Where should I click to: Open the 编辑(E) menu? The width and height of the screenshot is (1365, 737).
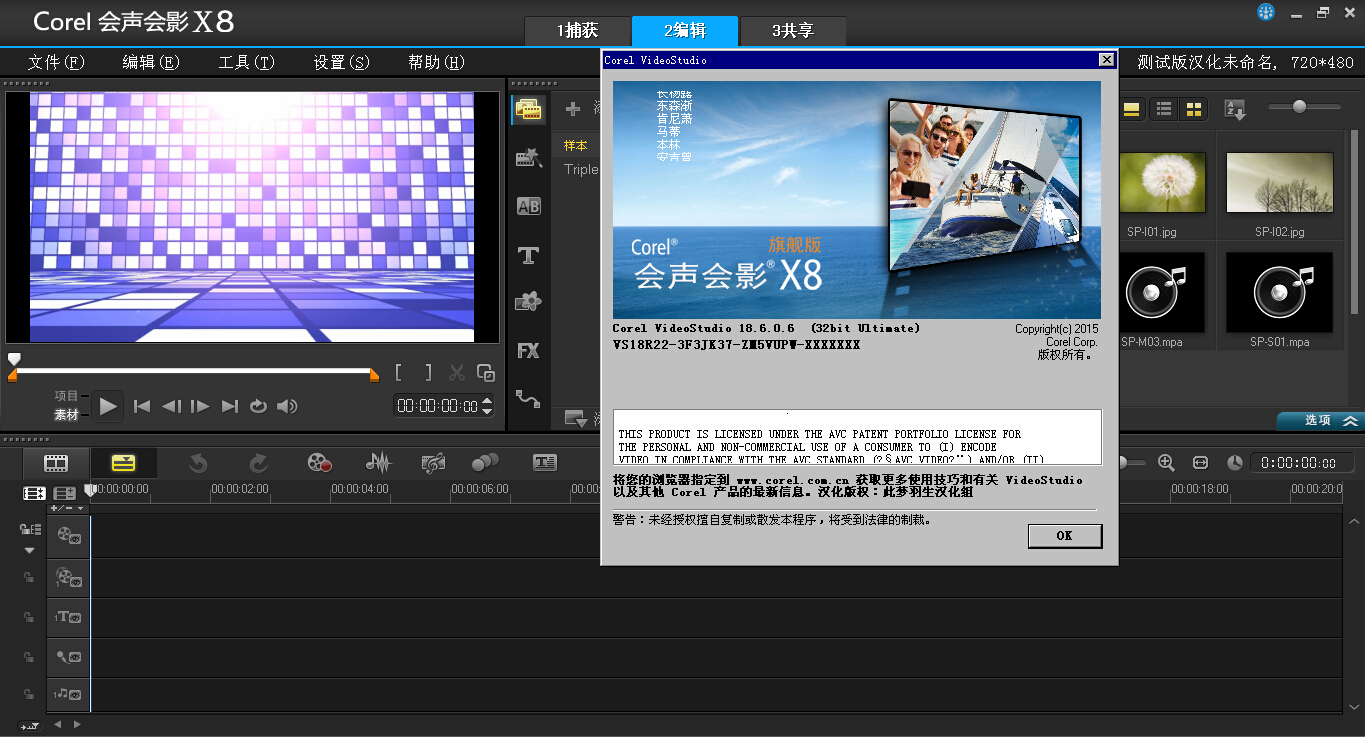click(x=151, y=62)
